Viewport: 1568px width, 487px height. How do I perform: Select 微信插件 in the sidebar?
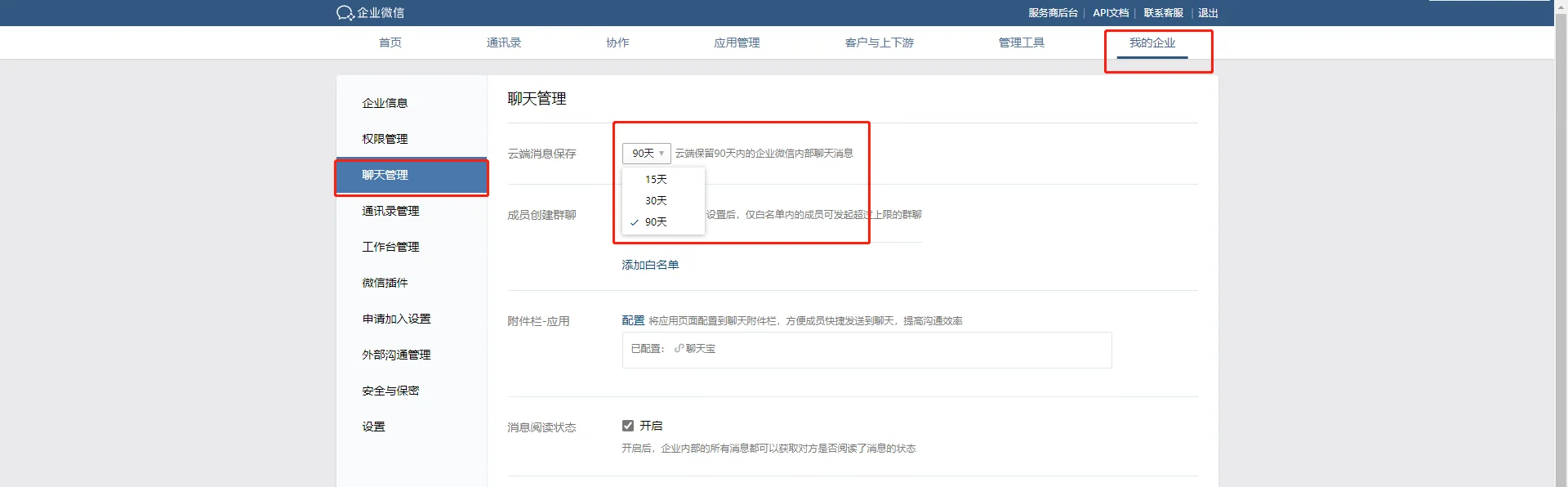coord(412,283)
